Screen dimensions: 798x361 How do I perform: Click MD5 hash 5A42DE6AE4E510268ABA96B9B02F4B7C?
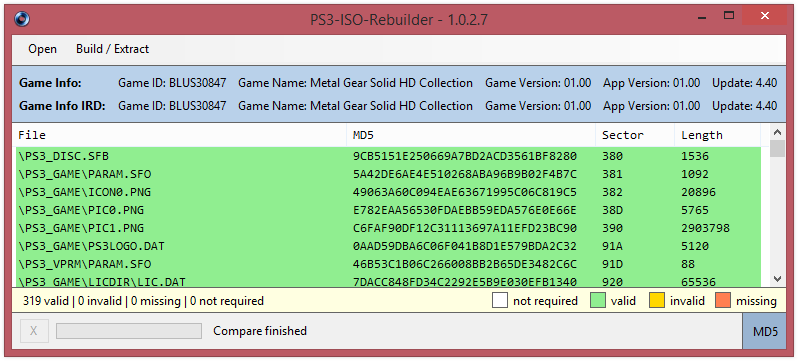tap(465, 174)
